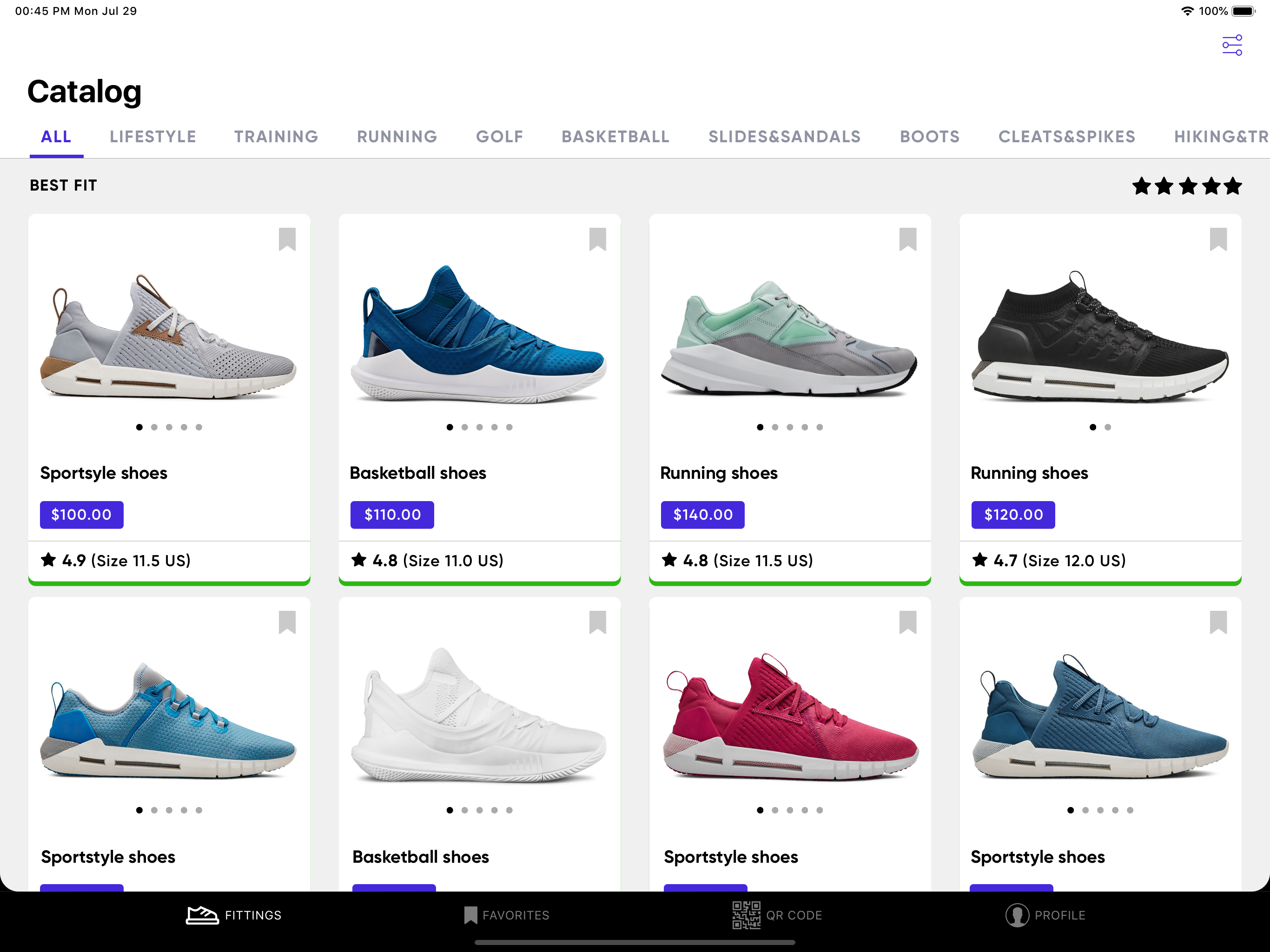Switch to the TRAINING tab

(x=276, y=137)
